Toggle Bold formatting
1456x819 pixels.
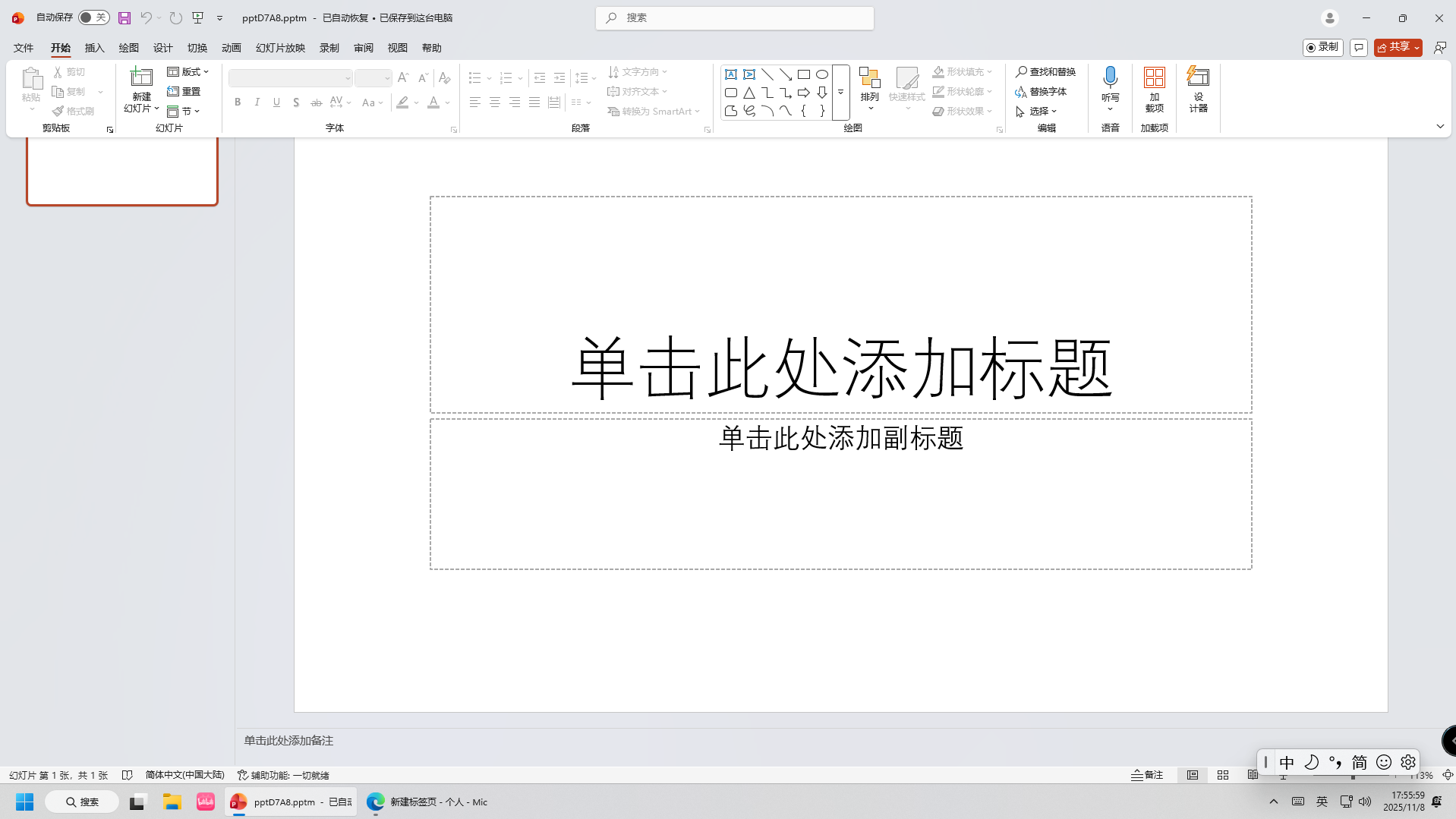click(237, 102)
